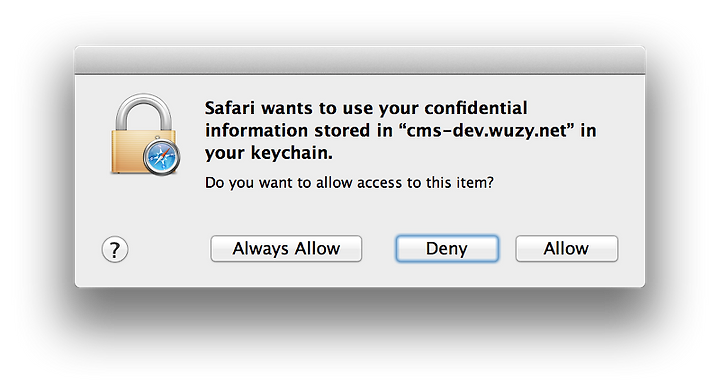Click the empty dialog area below the question

pyautogui.click(x=360, y=213)
